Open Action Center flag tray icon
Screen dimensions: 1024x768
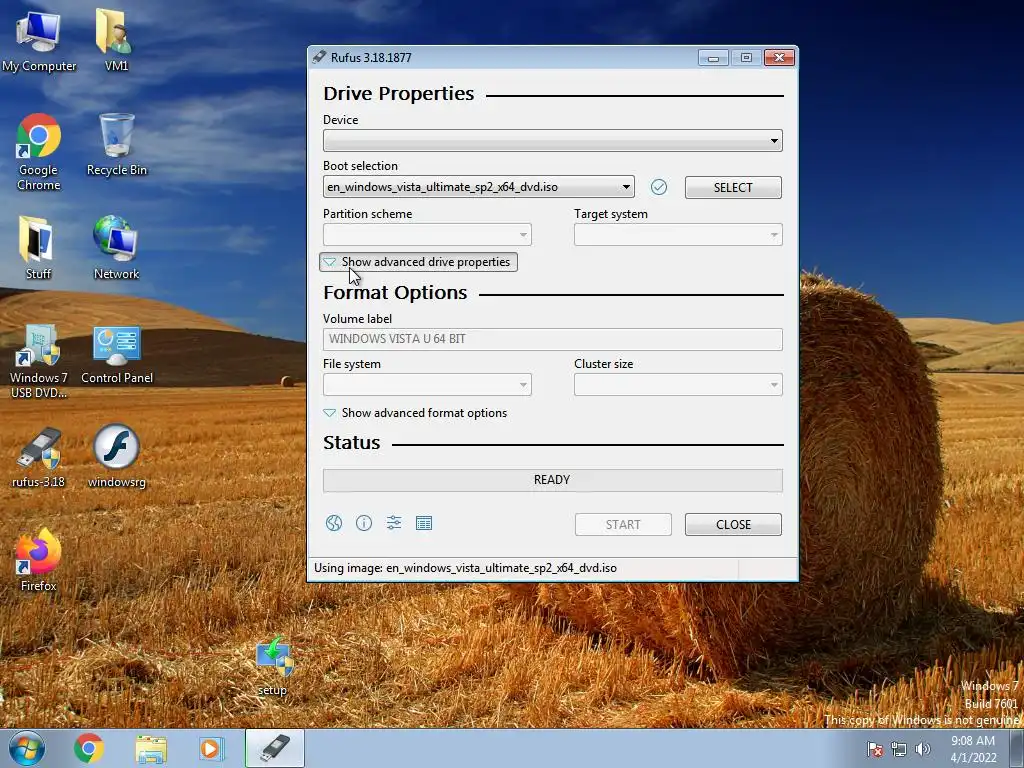[x=874, y=749]
